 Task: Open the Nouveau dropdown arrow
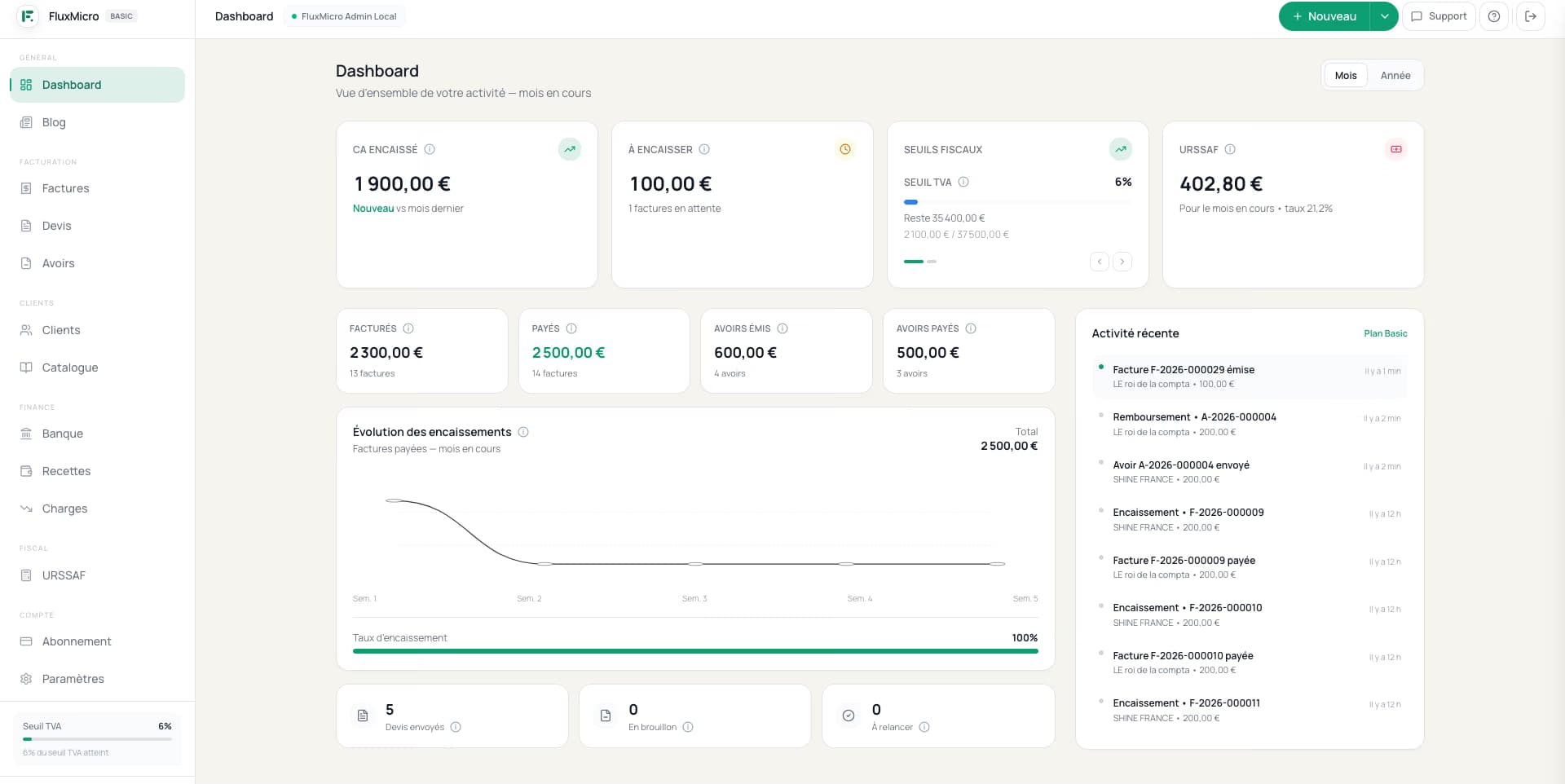[x=1383, y=16]
